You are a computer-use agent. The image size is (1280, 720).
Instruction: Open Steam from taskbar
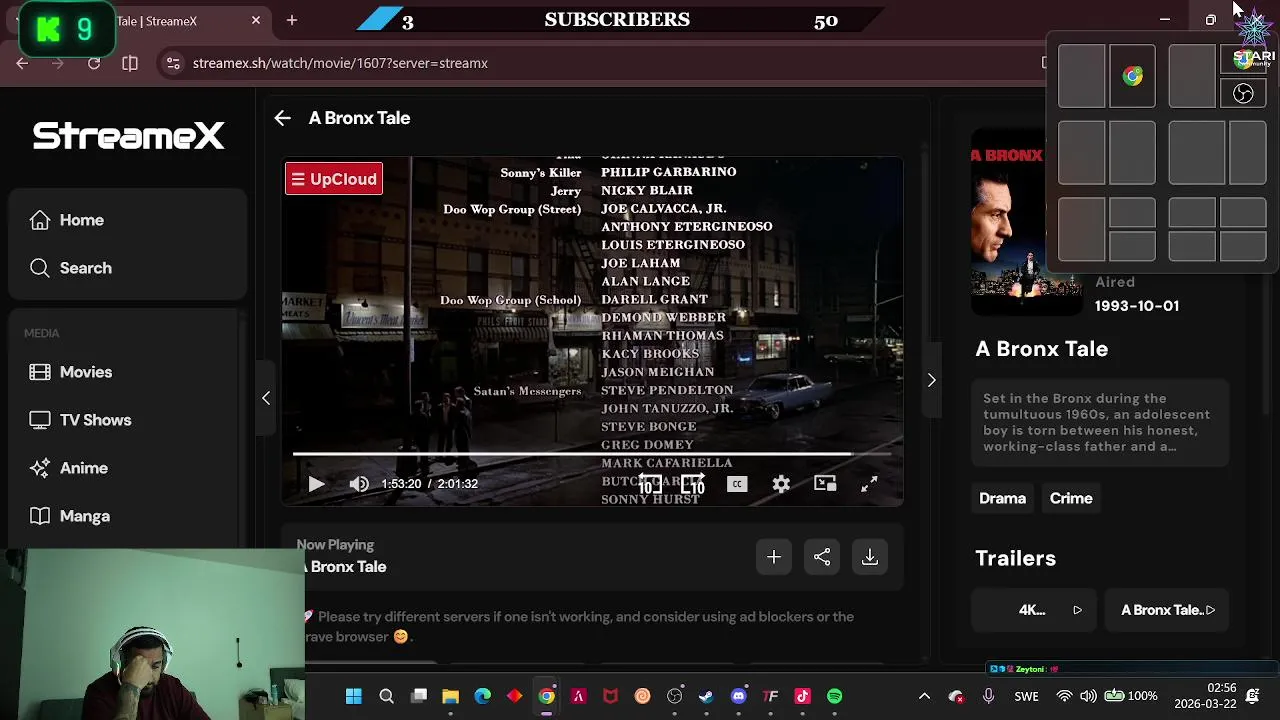coord(706,696)
